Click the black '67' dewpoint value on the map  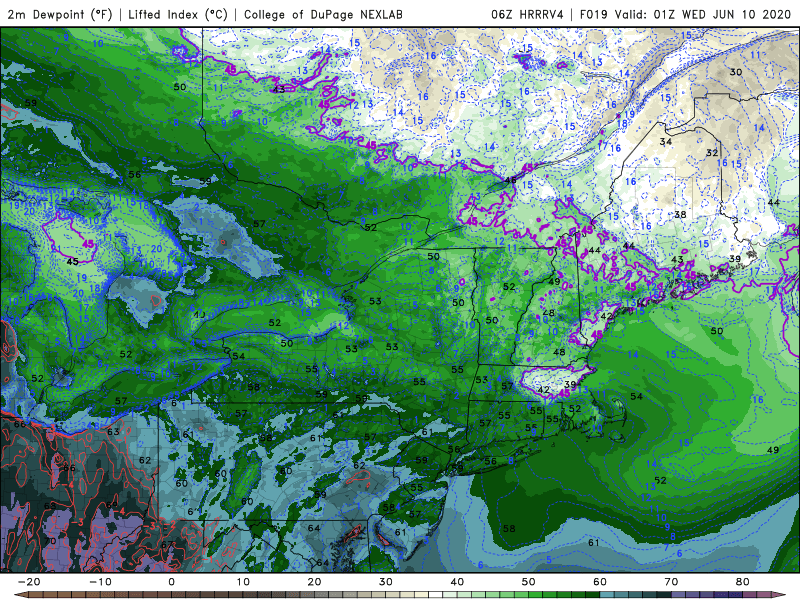coord(167,545)
